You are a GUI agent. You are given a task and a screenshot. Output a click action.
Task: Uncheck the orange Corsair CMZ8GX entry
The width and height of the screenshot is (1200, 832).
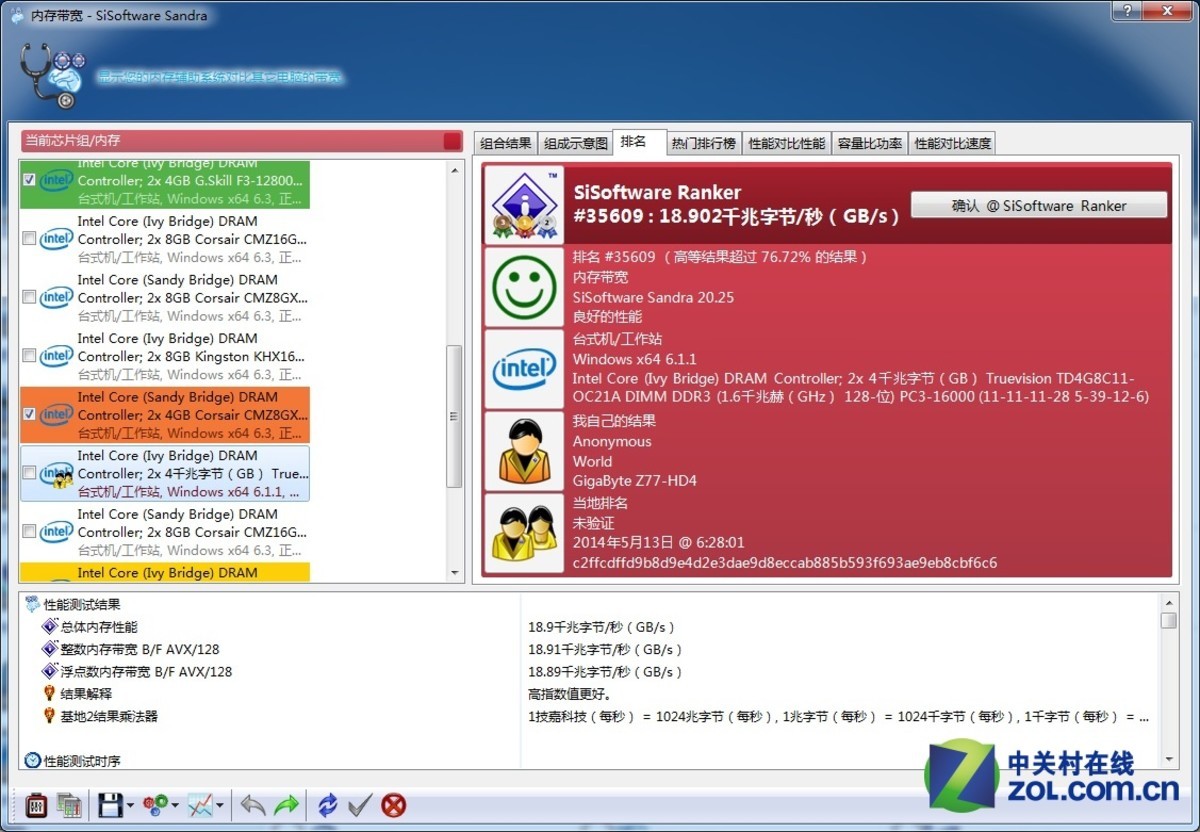pyautogui.click(x=29, y=414)
